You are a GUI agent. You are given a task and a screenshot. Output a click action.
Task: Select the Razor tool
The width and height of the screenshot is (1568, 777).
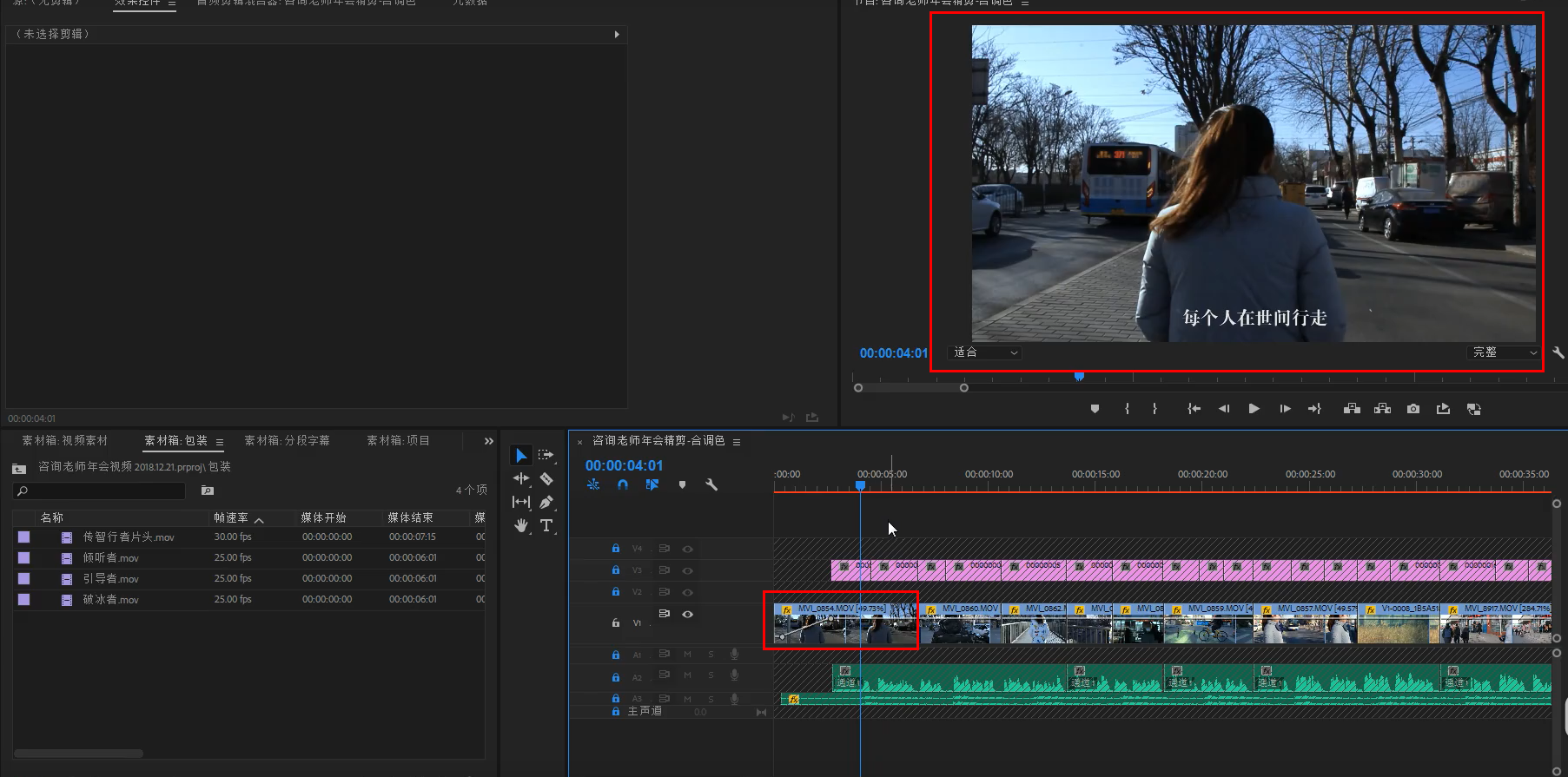546,478
